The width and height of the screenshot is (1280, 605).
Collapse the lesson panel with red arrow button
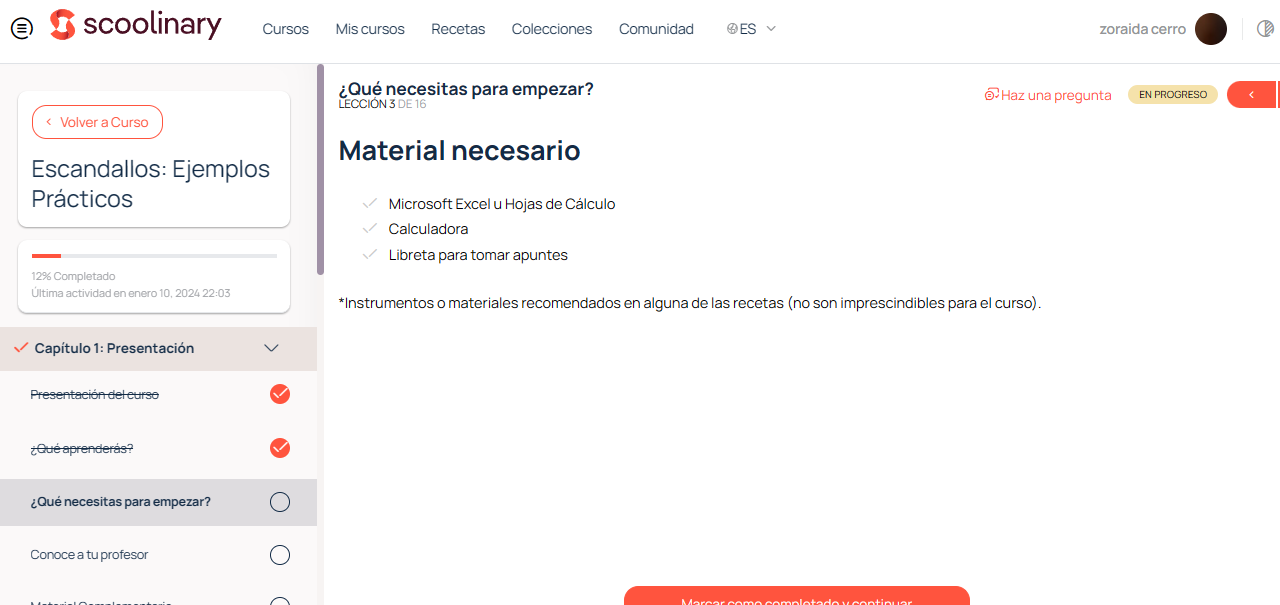click(x=1253, y=94)
